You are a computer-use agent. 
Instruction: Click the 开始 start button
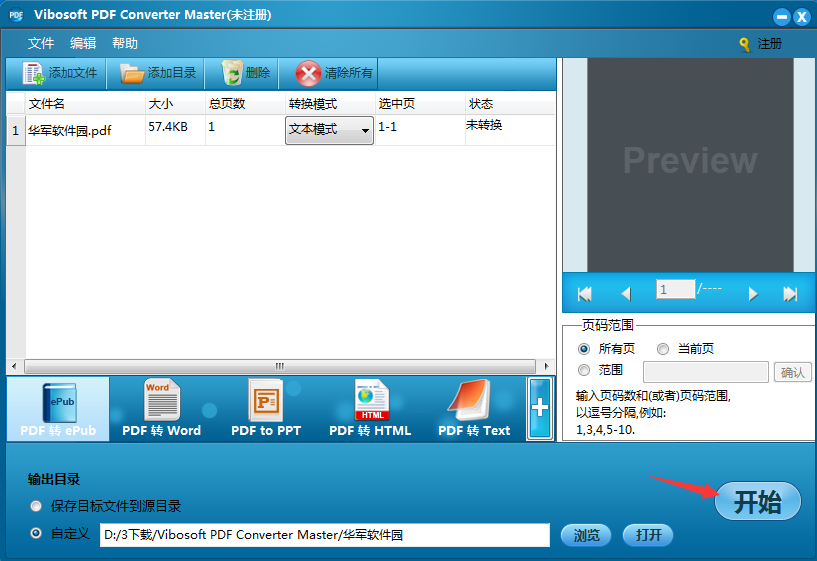coord(758,501)
